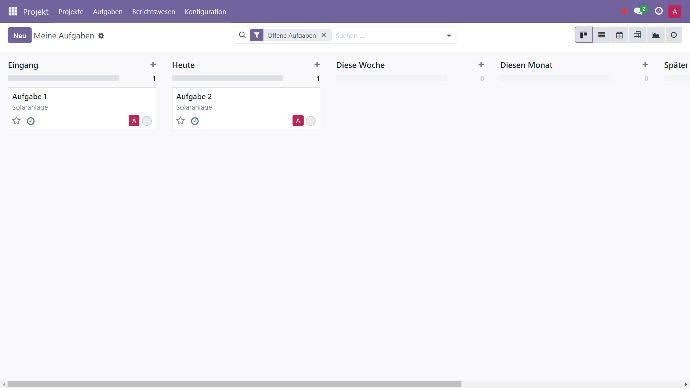The height and width of the screenshot is (388, 690).
Task: Switch to list view
Action: pos(602,35)
